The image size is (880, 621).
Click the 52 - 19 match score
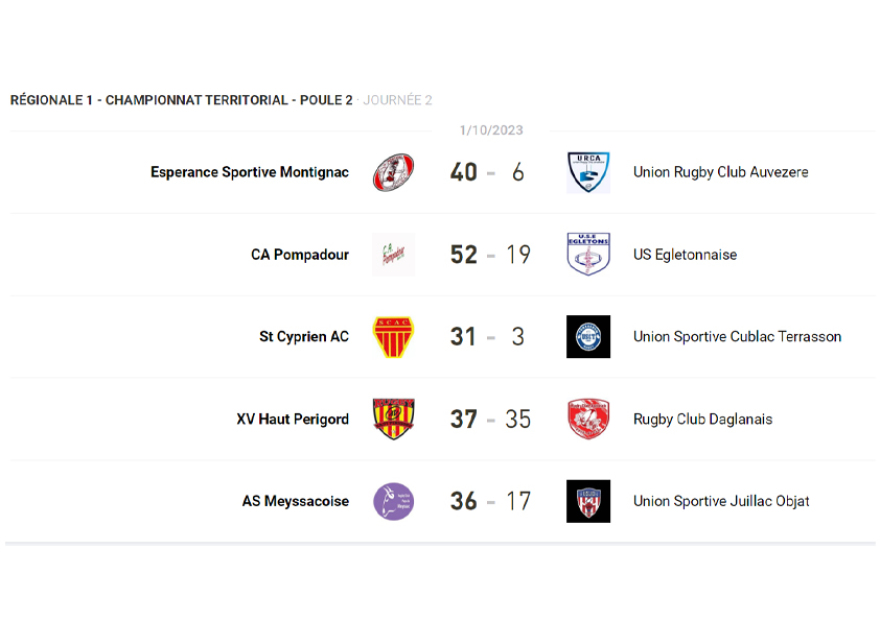[490, 255]
